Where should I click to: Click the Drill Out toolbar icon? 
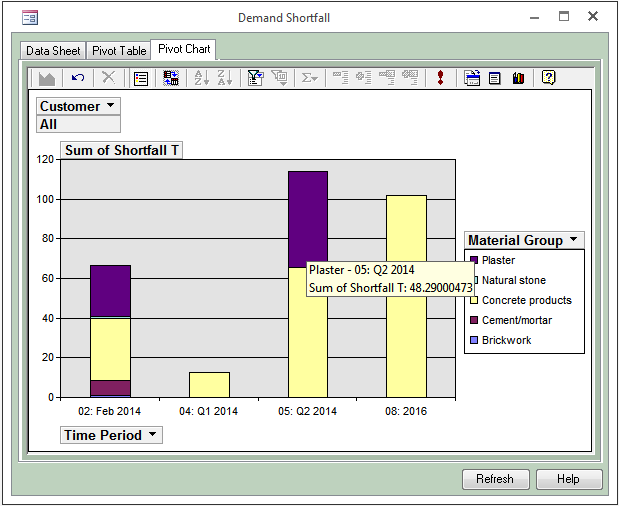point(387,78)
